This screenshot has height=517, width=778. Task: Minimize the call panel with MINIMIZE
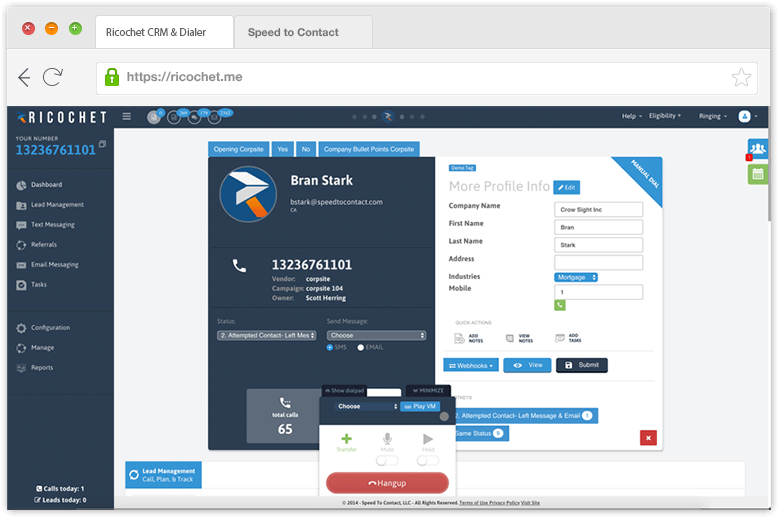click(428, 390)
